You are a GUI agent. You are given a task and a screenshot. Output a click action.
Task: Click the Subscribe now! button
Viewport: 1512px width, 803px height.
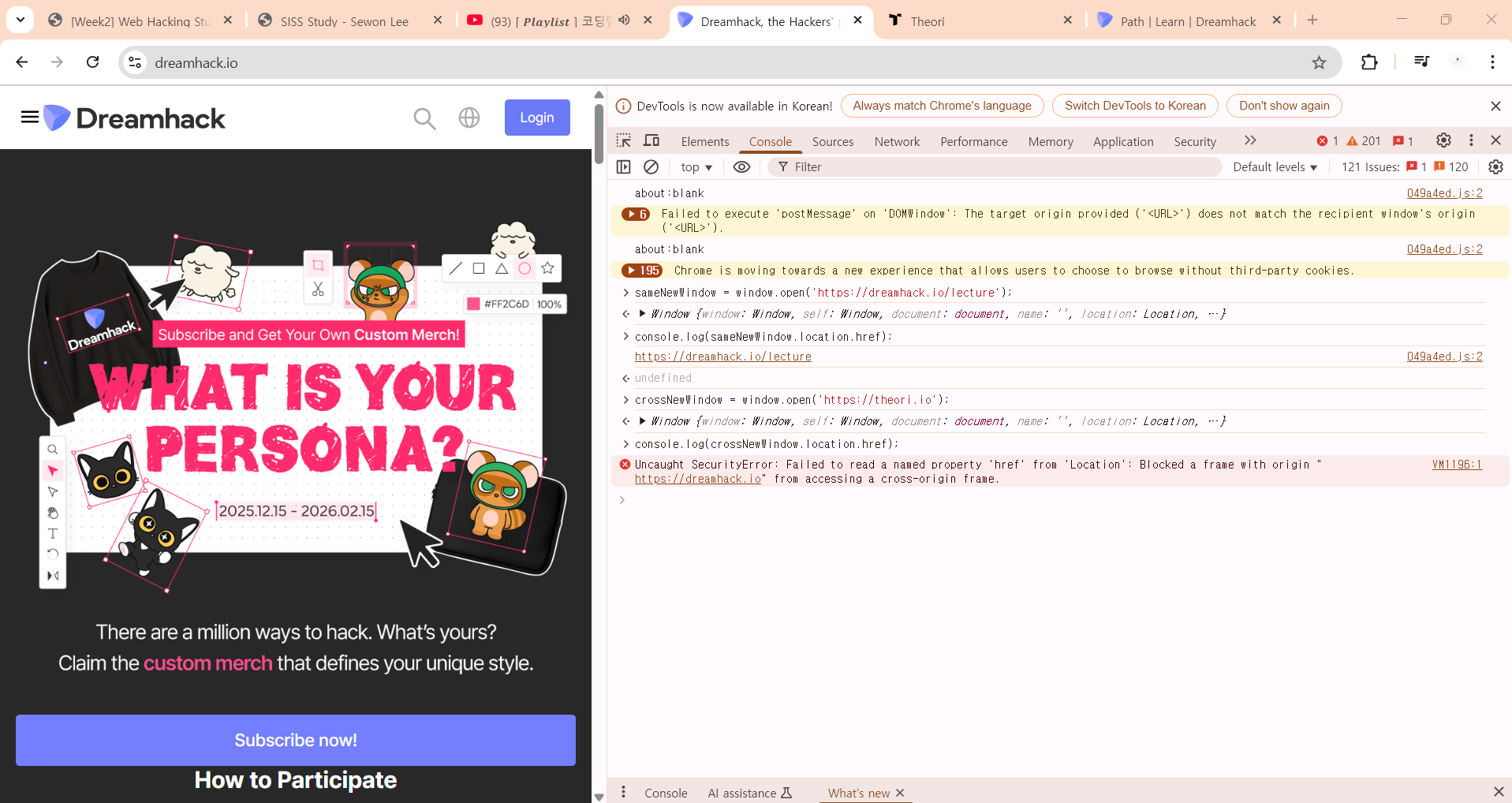click(296, 740)
